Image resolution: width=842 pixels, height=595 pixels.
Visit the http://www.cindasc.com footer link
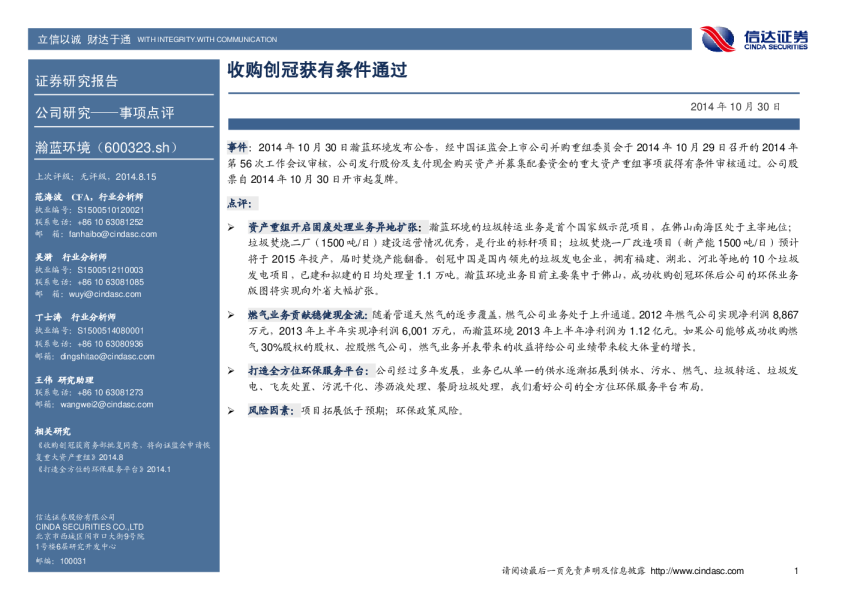(x=697, y=571)
